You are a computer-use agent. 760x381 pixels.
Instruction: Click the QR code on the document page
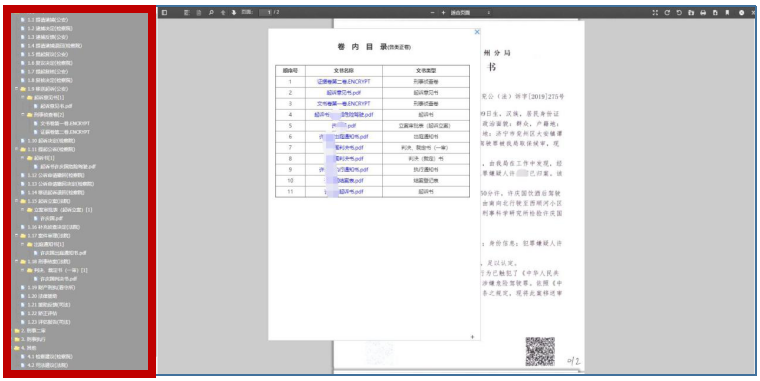coord(540,351)
